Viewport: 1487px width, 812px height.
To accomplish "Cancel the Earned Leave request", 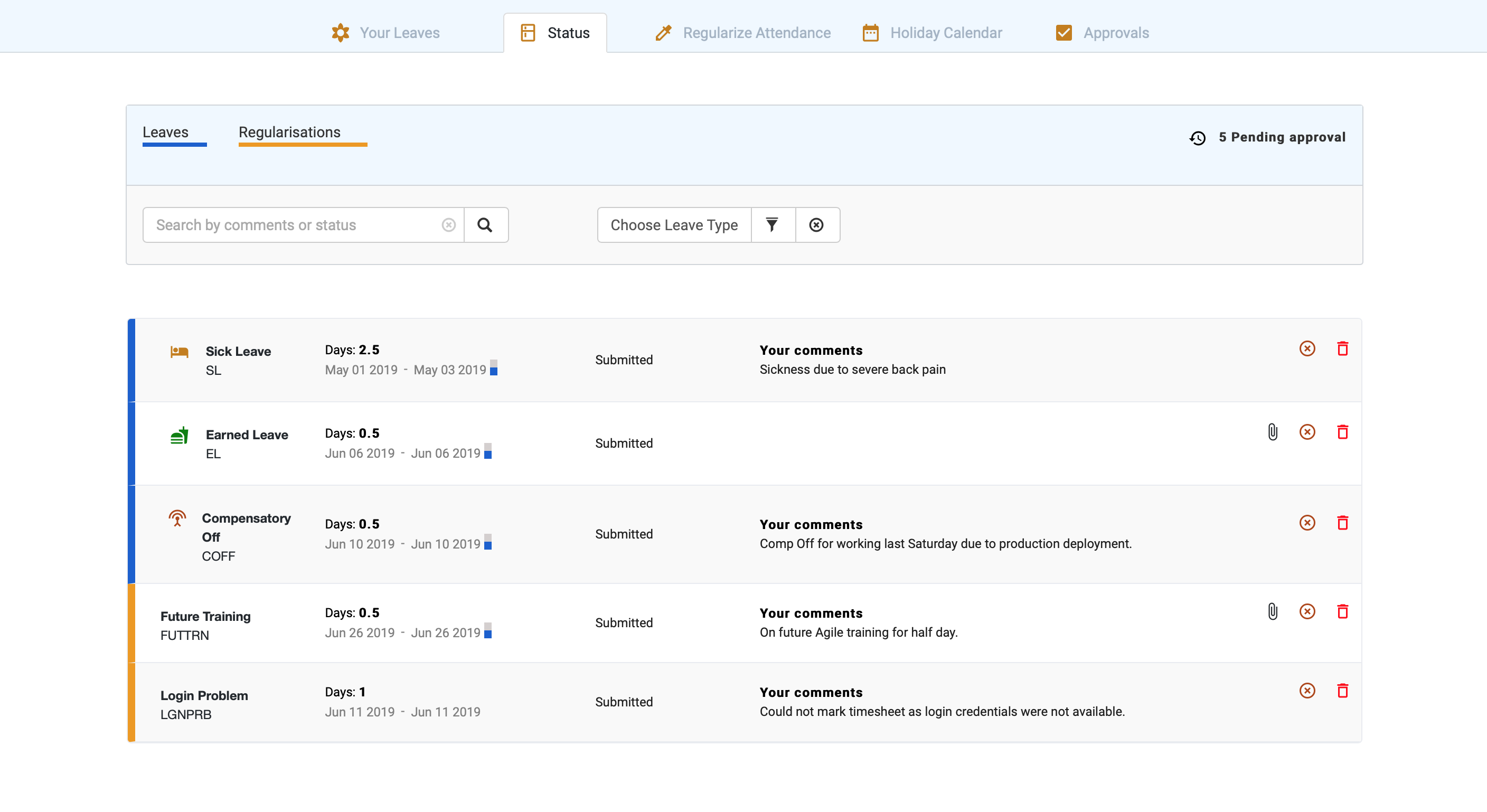I will click(x=1307, y=432).
